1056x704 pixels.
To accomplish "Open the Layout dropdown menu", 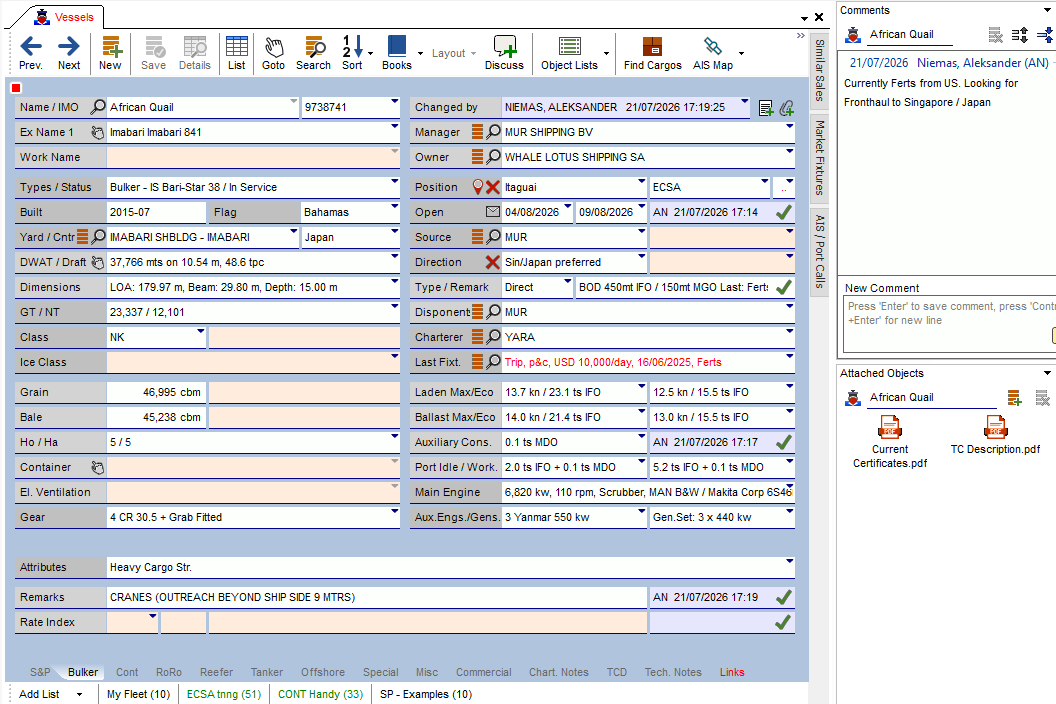I will (x=453, y=53).
